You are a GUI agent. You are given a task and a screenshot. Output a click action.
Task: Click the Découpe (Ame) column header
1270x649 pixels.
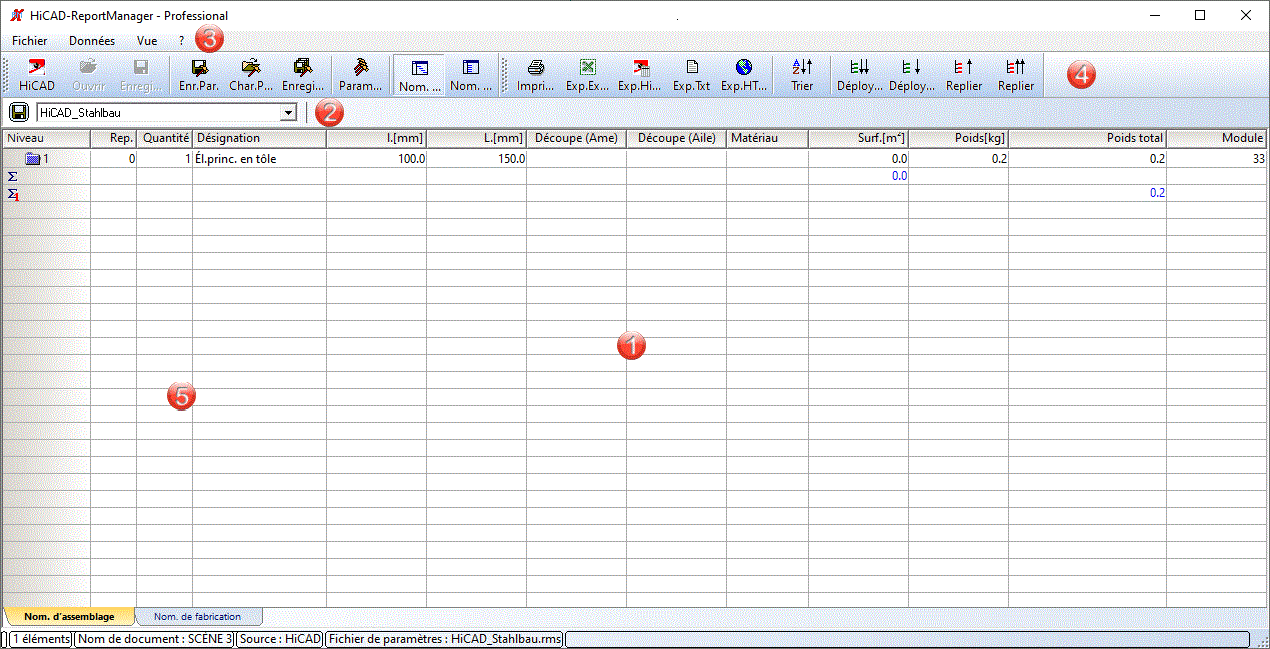click(577, 138)
